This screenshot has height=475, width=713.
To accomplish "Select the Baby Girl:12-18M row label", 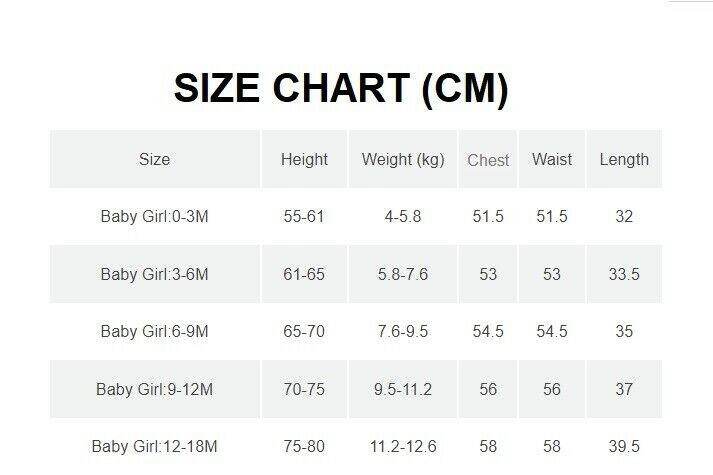I will click(x=154, y=446).
